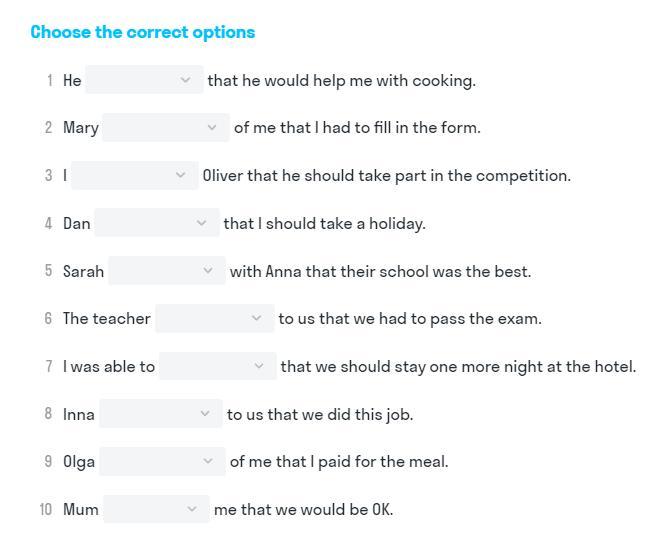Click "Oliver that he should take part in the competition."

coord(386,176)
